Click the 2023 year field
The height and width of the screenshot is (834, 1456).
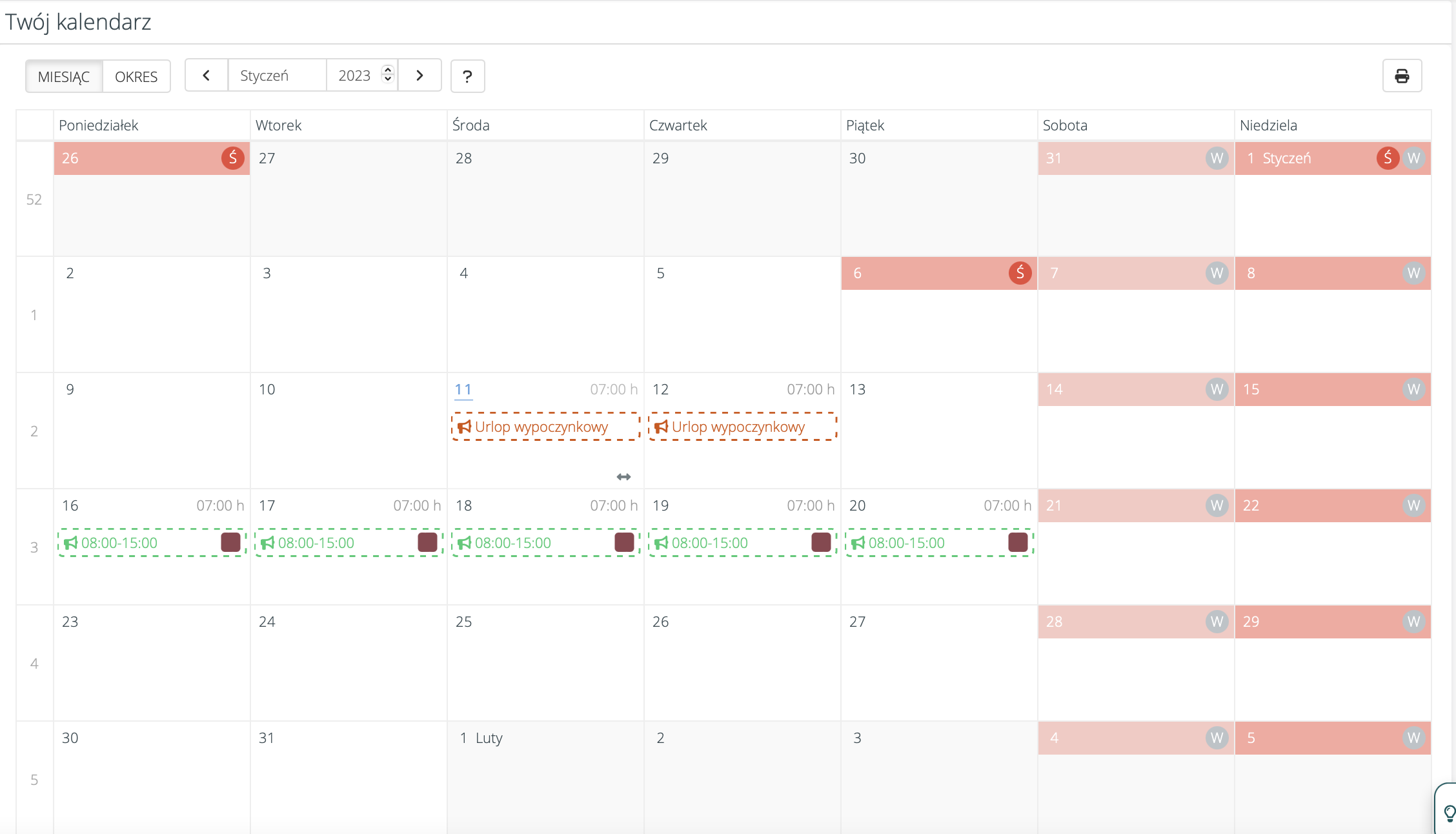[x=354, y=76]
